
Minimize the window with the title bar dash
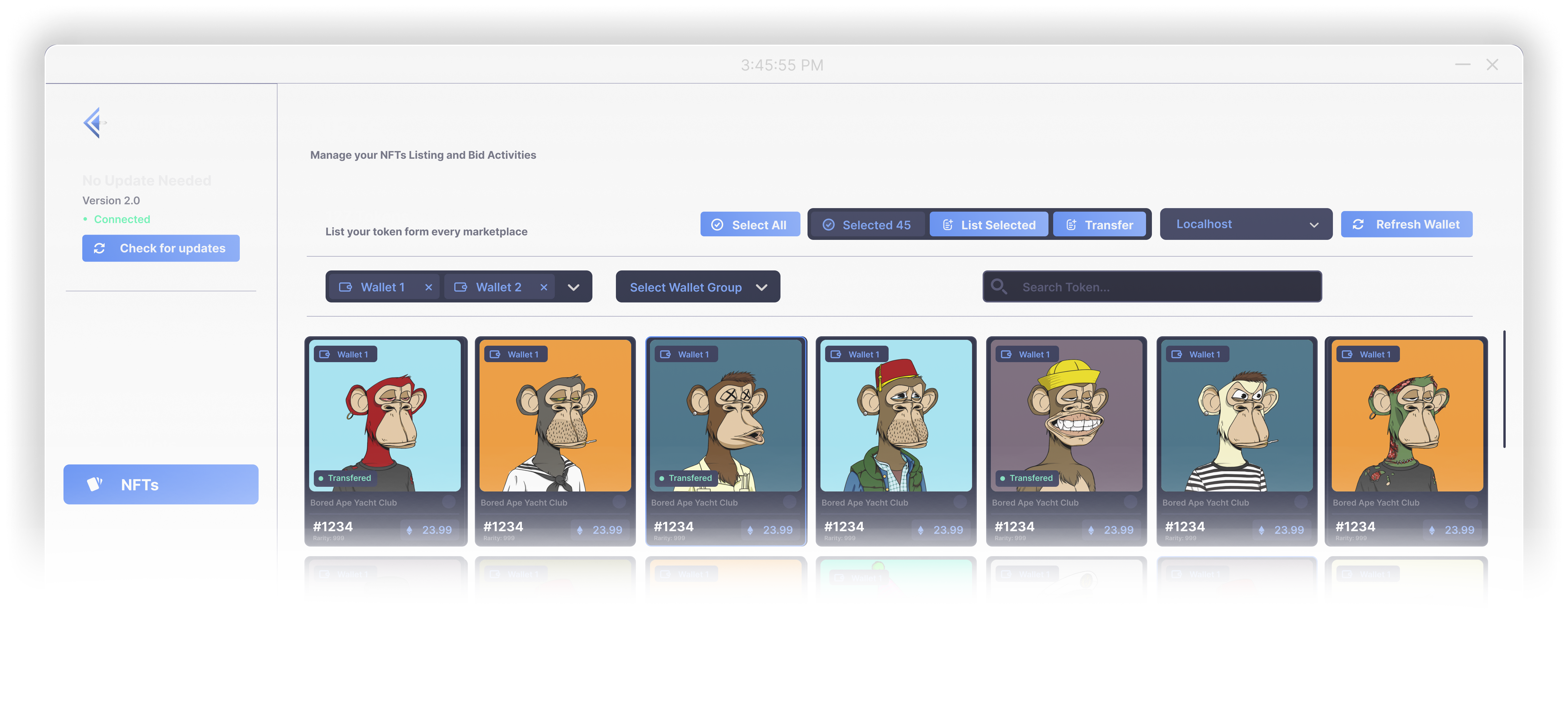tap(1462, 64)
